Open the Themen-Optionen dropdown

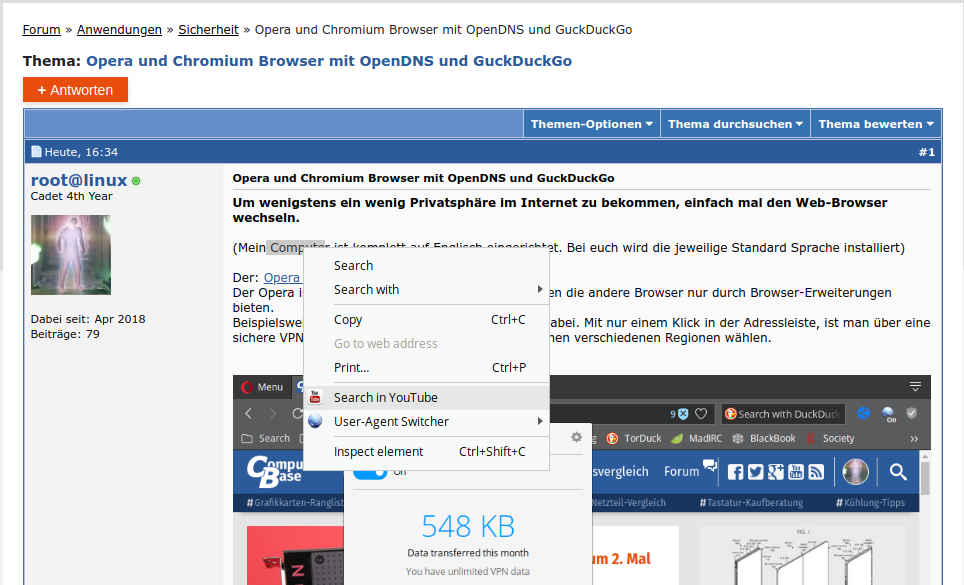point(591,124)
